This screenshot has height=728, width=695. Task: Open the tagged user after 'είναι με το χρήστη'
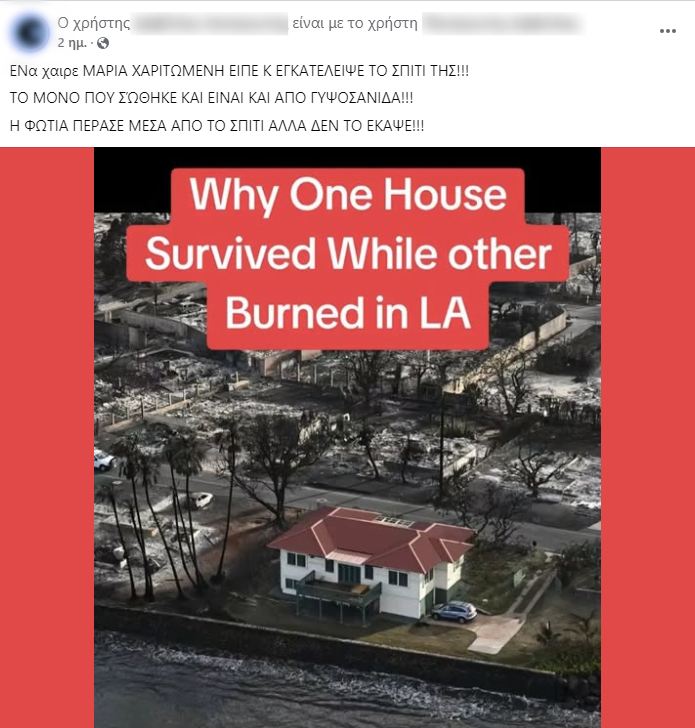[x=504, y=24]
